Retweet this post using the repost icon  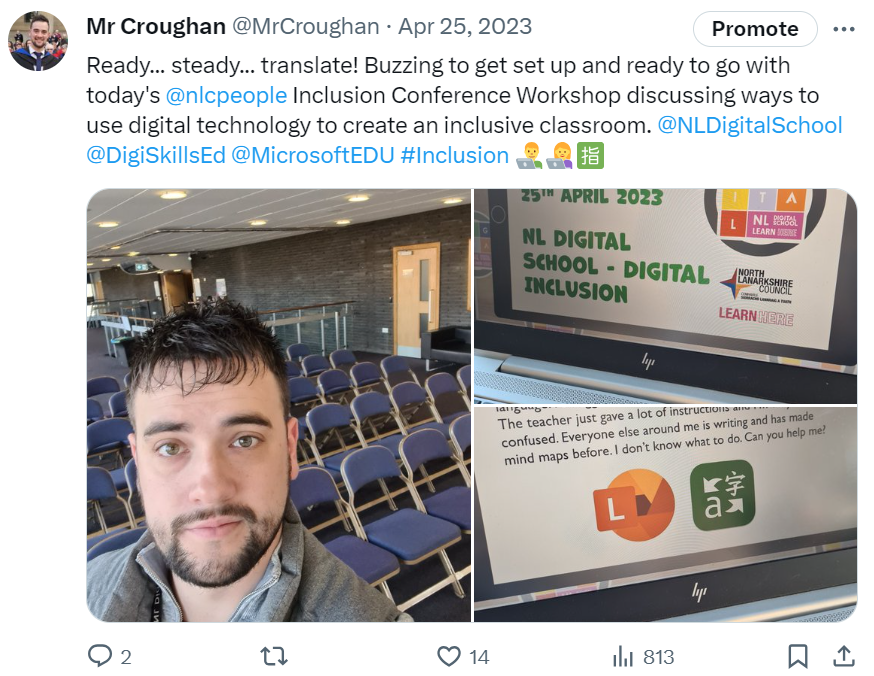[x=274, y=656]
